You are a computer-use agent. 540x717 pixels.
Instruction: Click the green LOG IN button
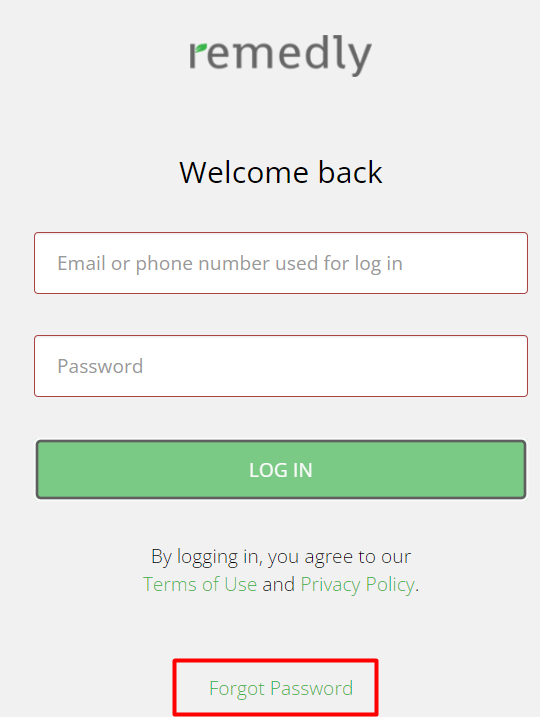281,470
